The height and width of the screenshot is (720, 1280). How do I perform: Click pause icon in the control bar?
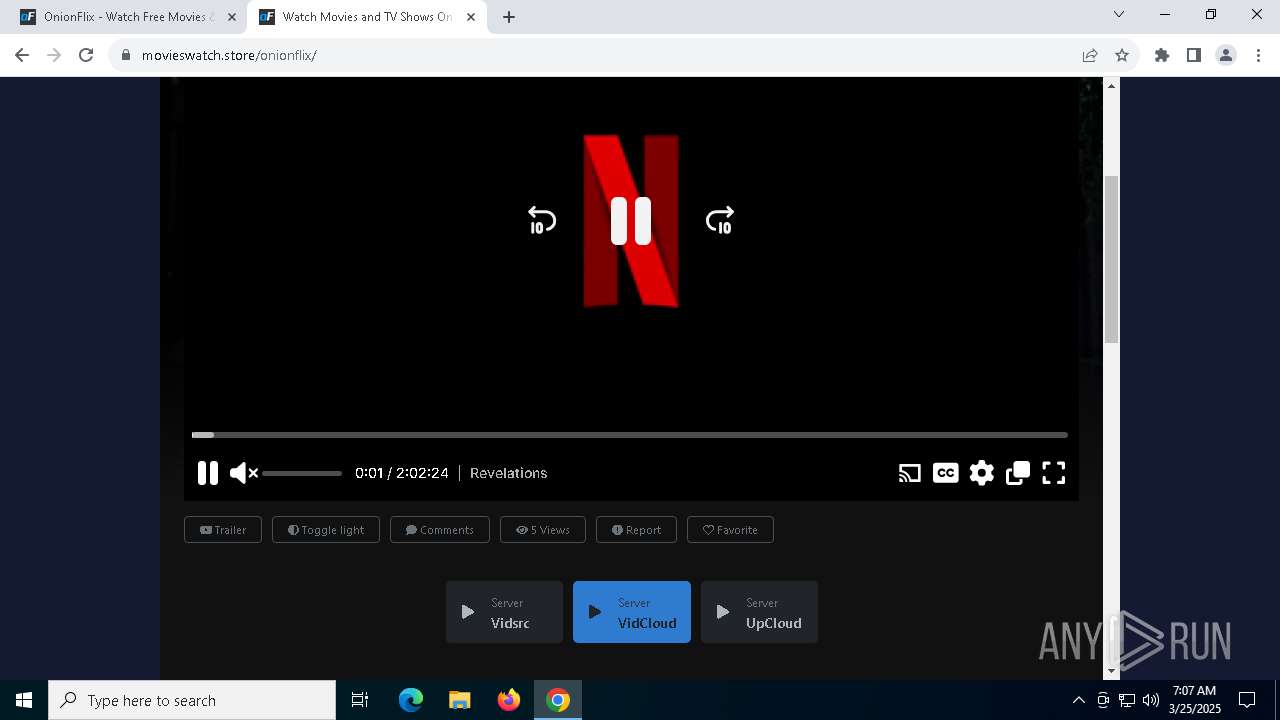pyautogui.click(x=207, y=473)
